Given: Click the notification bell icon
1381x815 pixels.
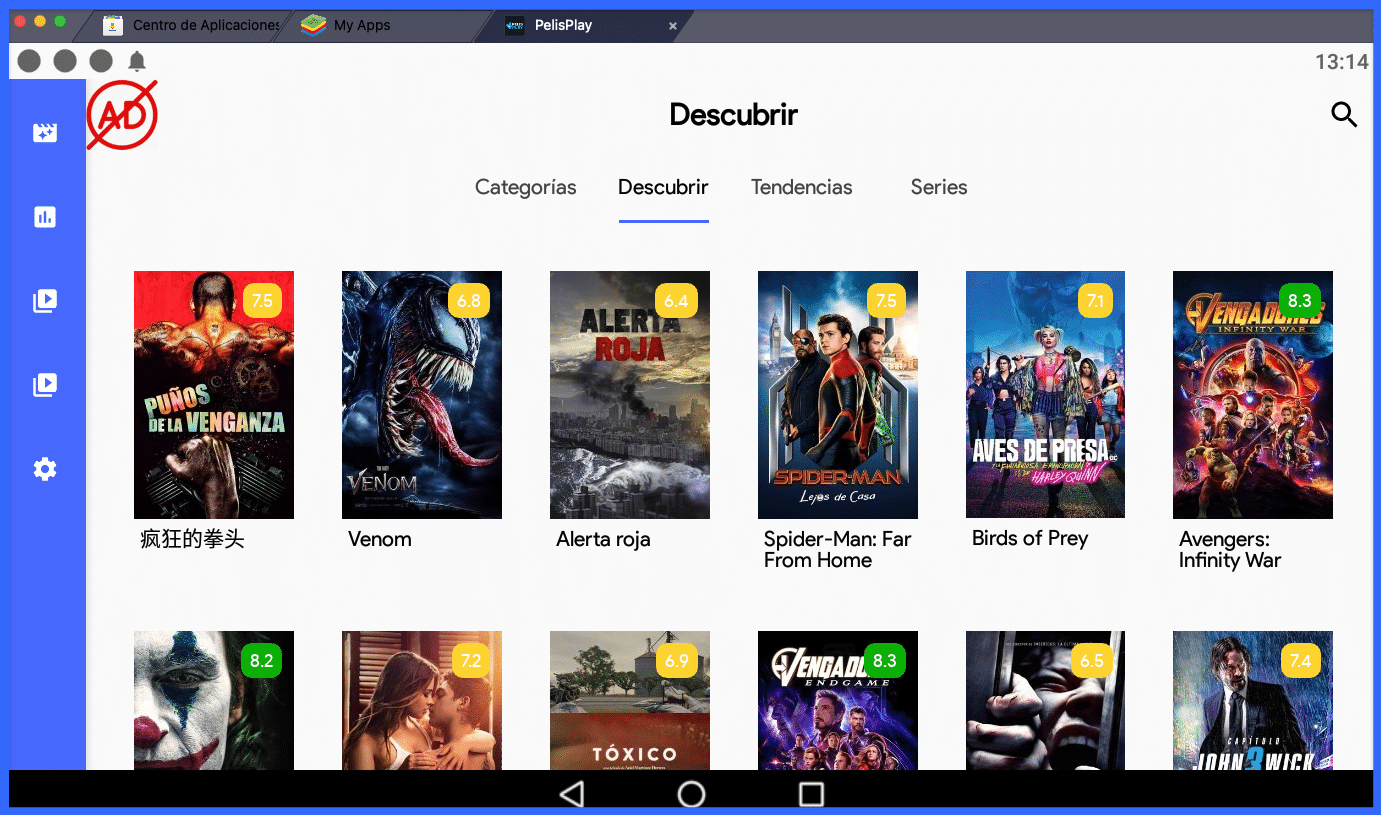Looking at the screenshot, I should click(137, 61).
